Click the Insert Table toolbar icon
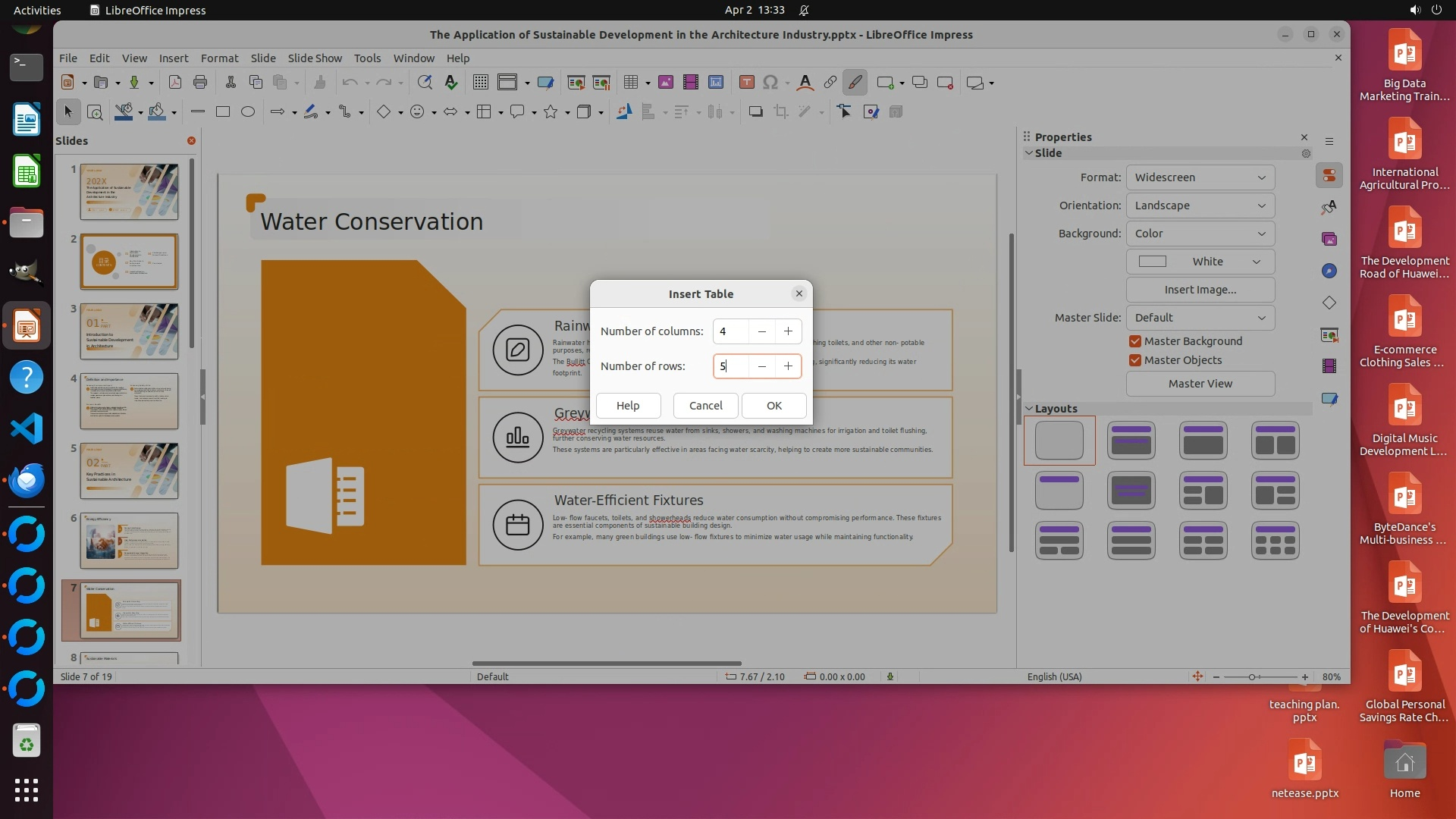Screen dimensions: 1456x819 630,82
